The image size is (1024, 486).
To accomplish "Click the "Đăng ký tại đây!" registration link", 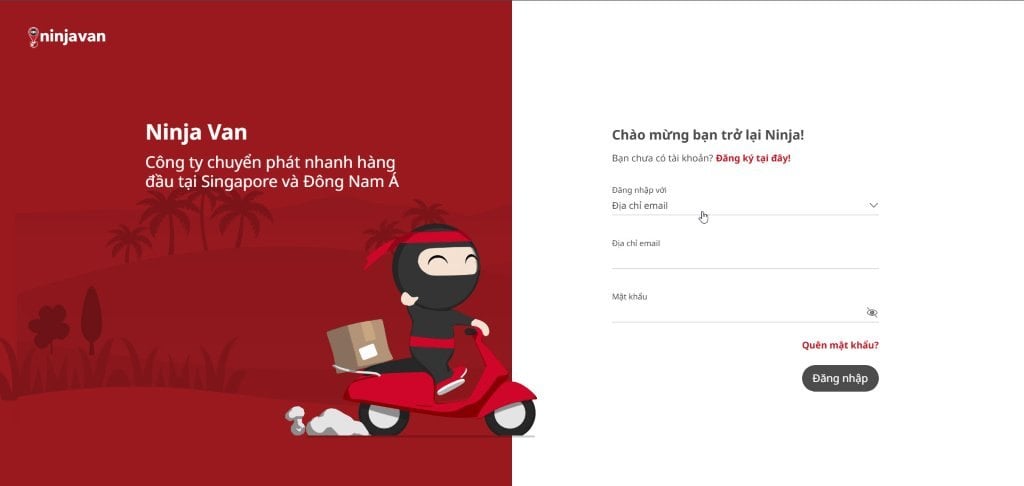I will [x=753, y=158].
